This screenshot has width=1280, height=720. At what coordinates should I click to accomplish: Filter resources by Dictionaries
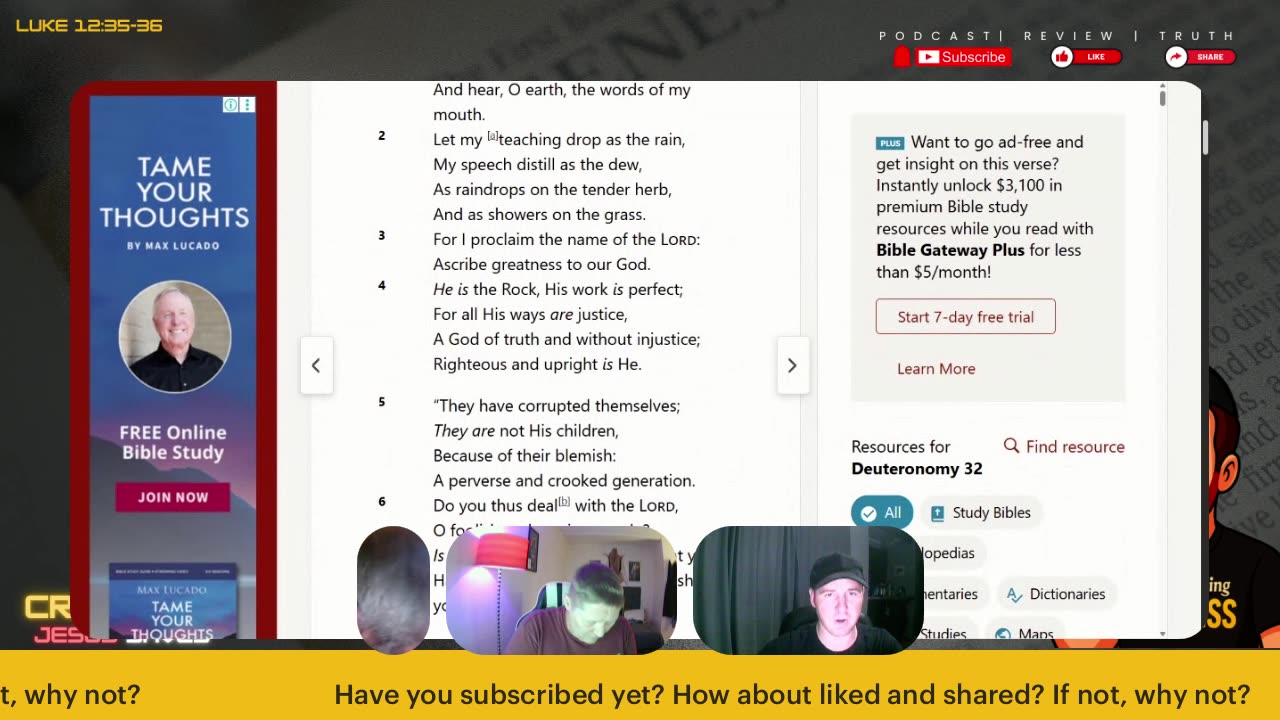tap(1056, 594)
